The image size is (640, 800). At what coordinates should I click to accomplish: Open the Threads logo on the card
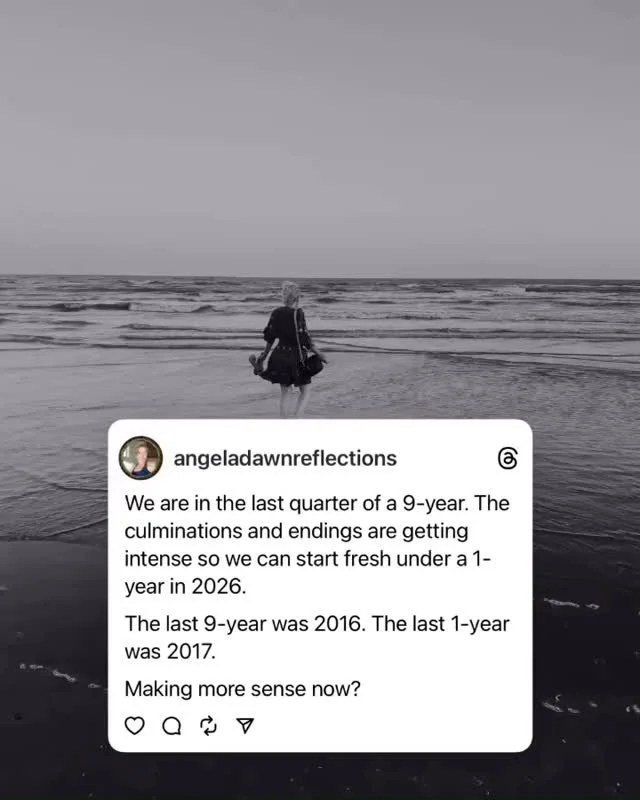click(507, 458)
